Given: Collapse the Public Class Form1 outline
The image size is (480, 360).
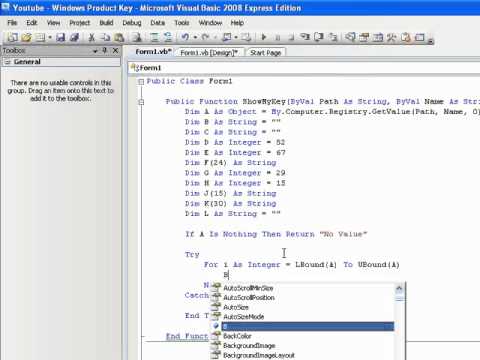Looking at the screenshot, I should (141, 82).
